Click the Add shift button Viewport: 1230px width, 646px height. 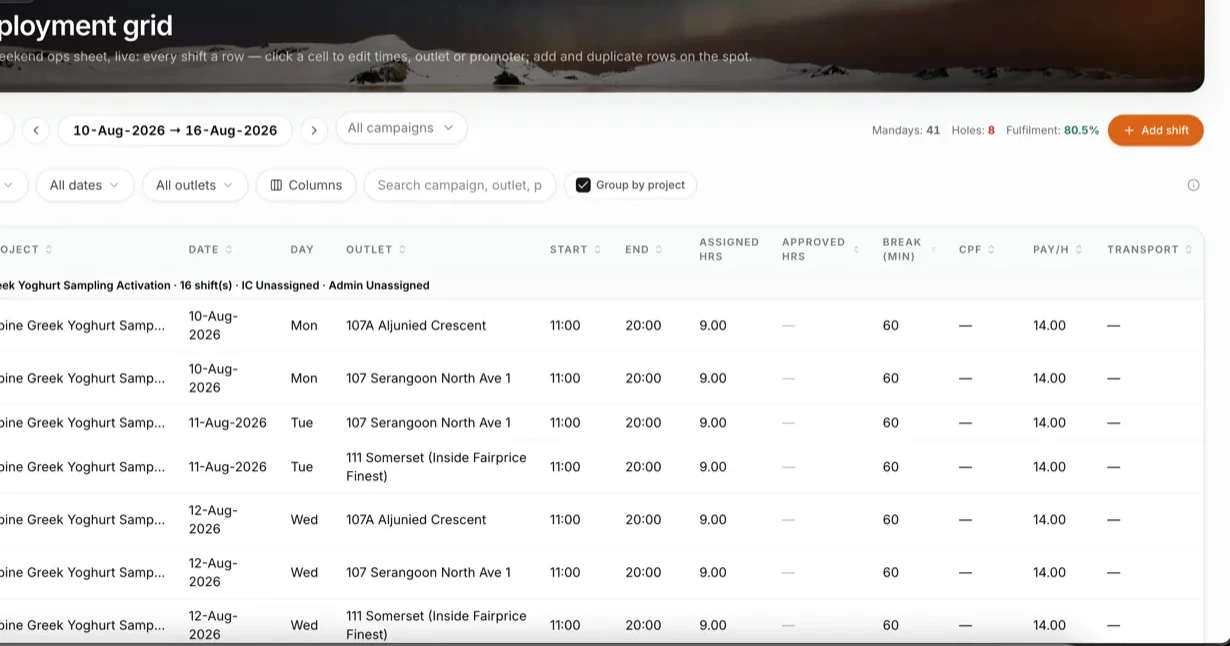point(1155,130)
